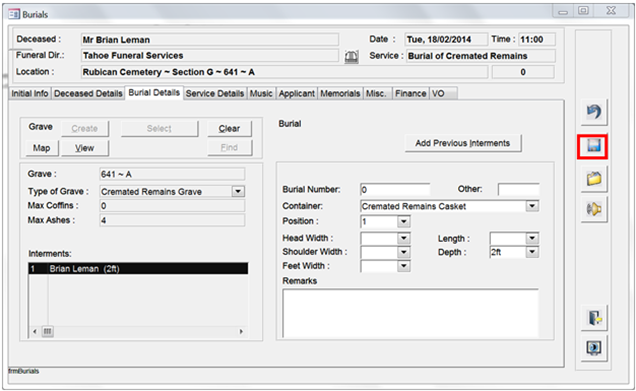
Task: Click the Location field
Action: (x=284, y=72)
